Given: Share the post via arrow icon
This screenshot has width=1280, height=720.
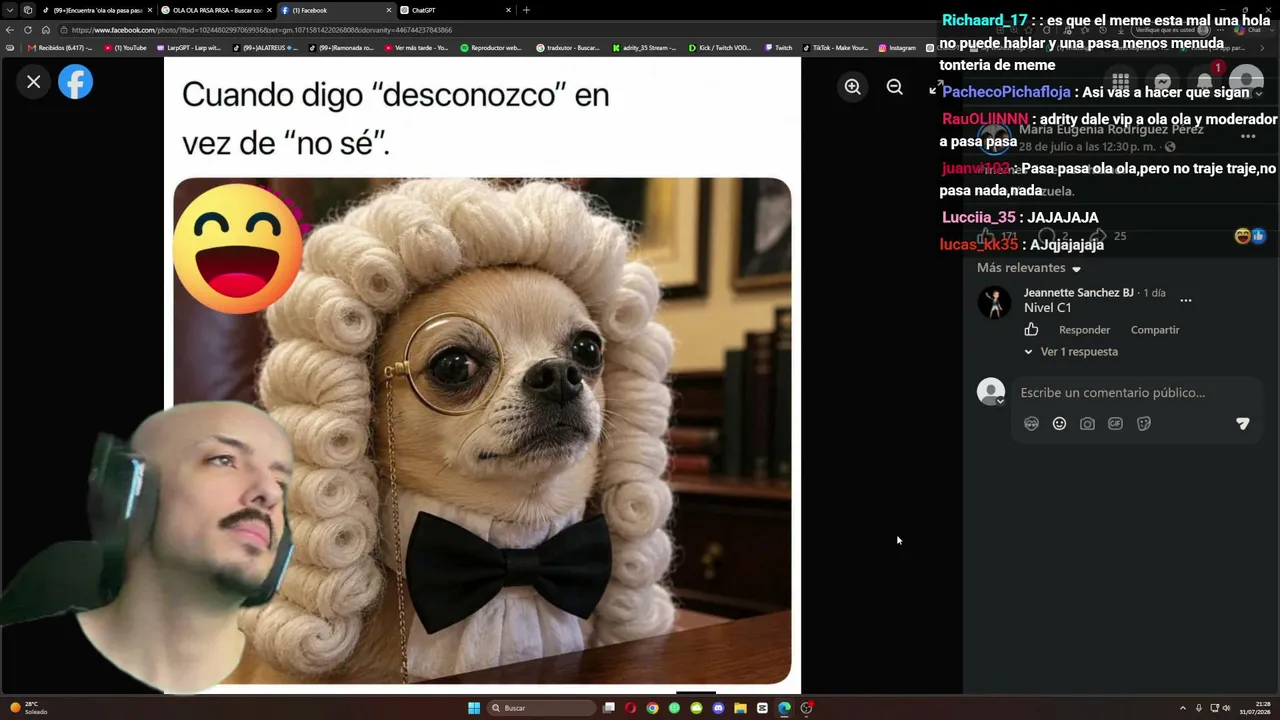Looking at the screenshot, I should pyautogui.click(x=1098, y=236).
